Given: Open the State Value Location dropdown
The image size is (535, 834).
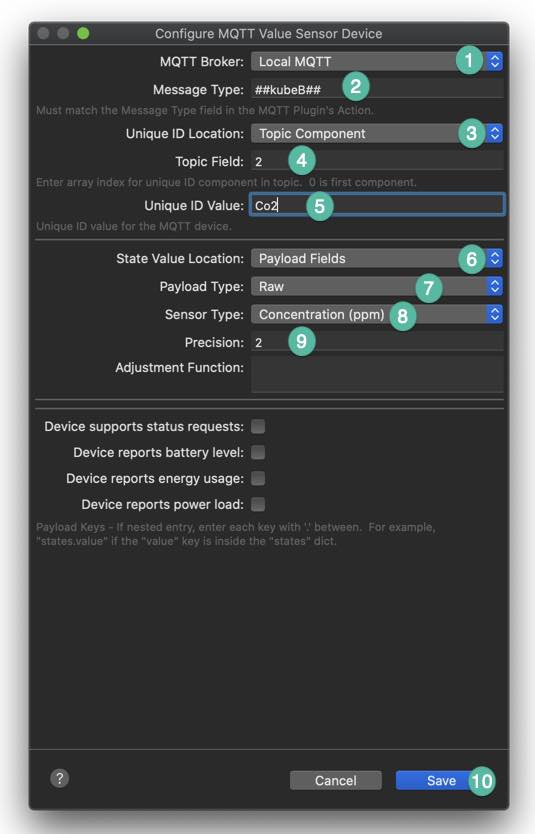Looking at the screenshot, I should click(377, 258).
